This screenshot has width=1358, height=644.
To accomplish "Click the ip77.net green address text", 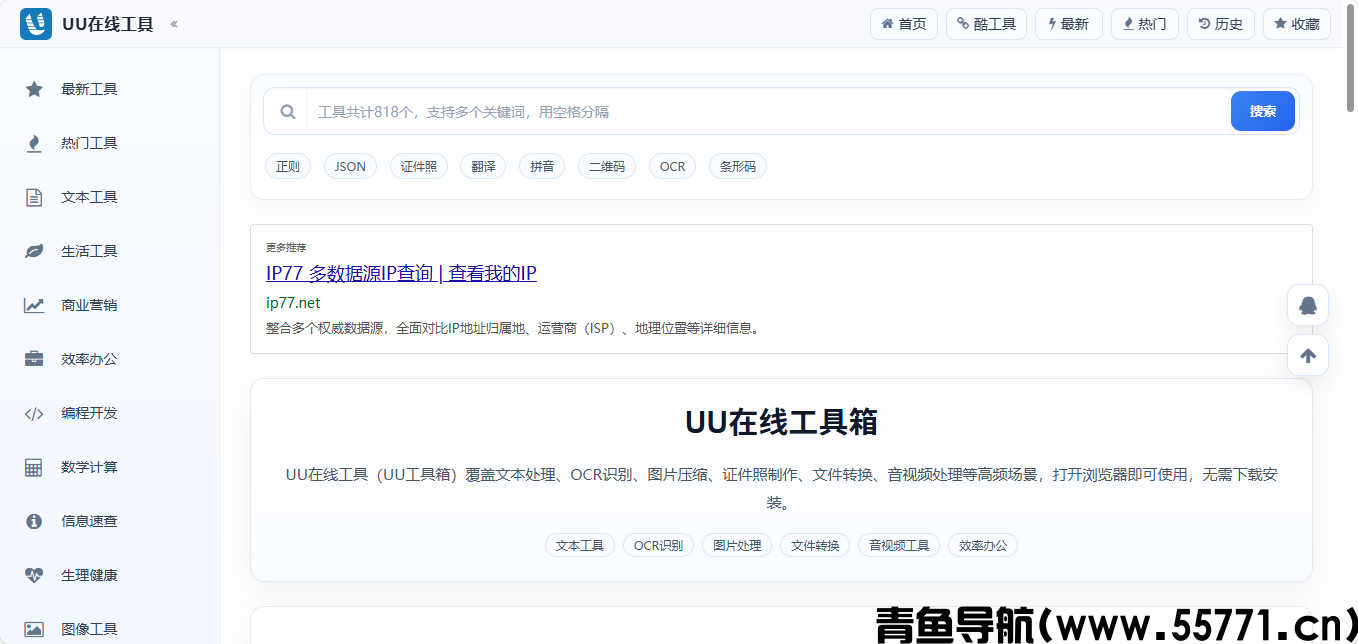I will [x=293, y=303].
